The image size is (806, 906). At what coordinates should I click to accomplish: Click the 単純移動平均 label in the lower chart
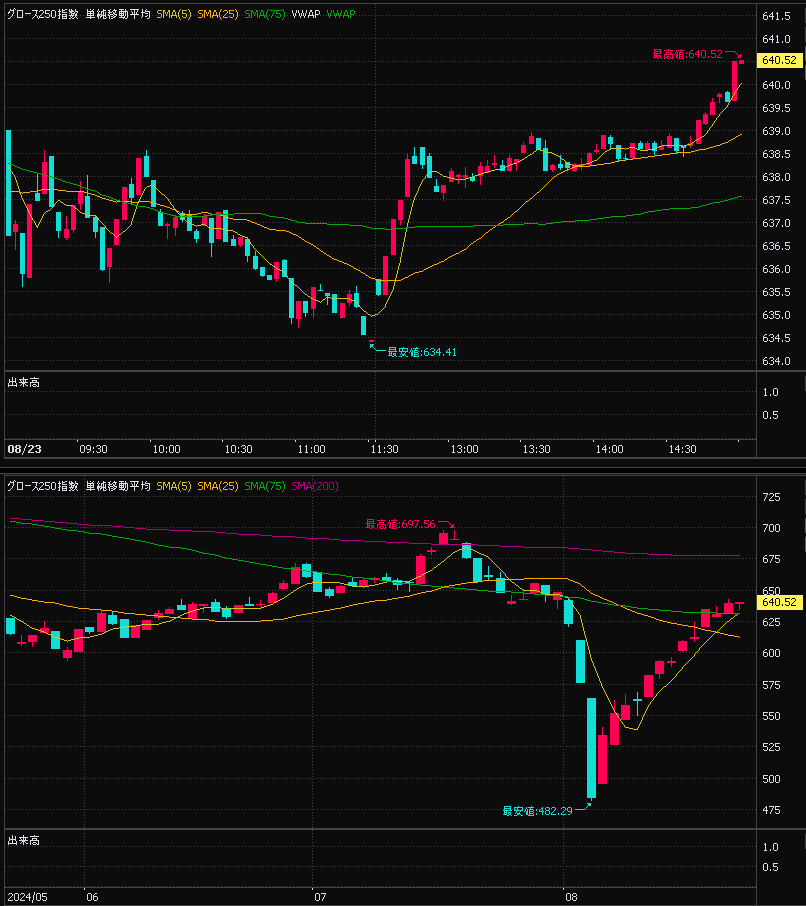coord(118,487)
